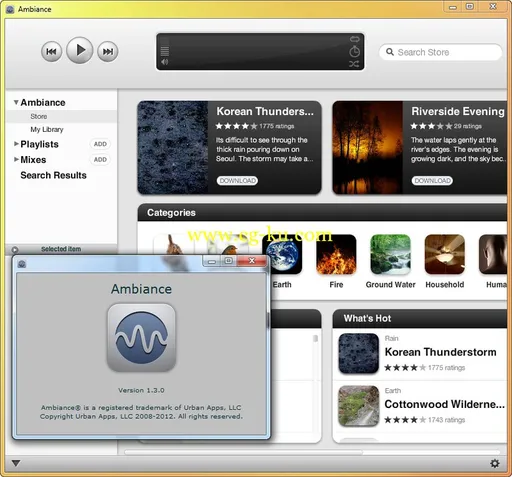512x477 pixels.
Task: Add a new mix with ADD
Action: pos(100,160)
